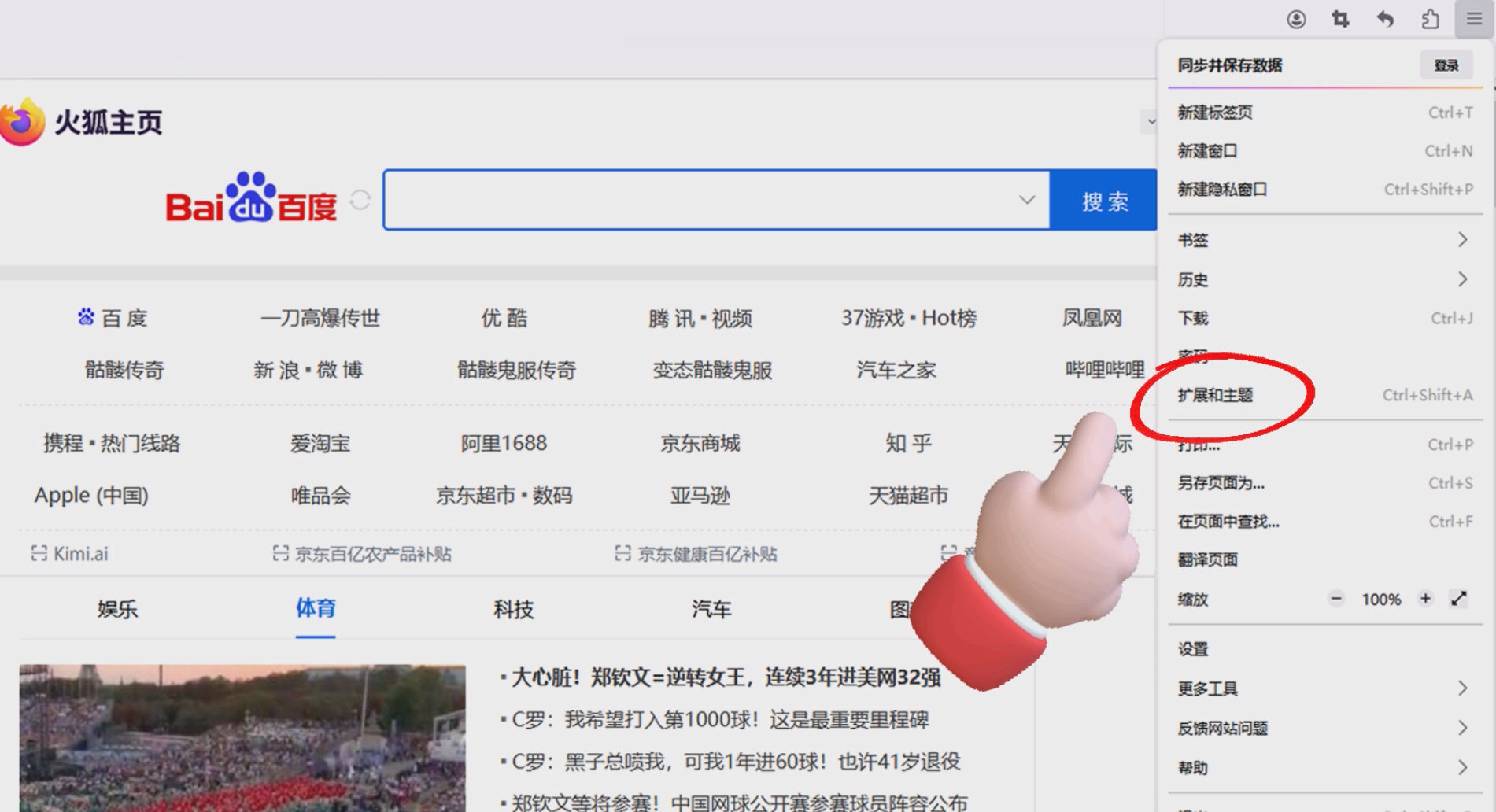
Task: Increase zoom with the plus icon
Action: [x=1425, y=599]
